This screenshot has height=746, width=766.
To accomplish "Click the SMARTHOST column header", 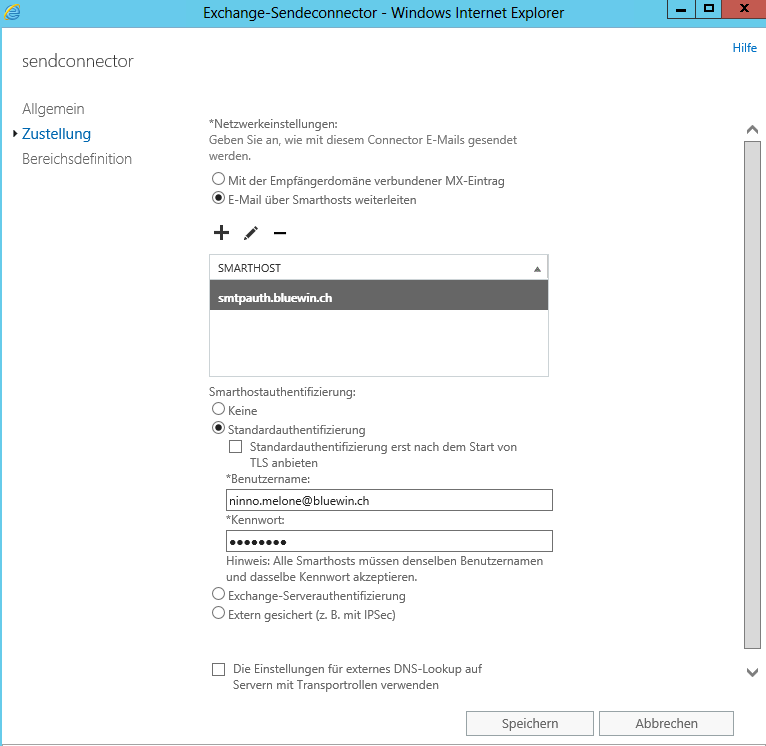I will click(x=379, y=268).
